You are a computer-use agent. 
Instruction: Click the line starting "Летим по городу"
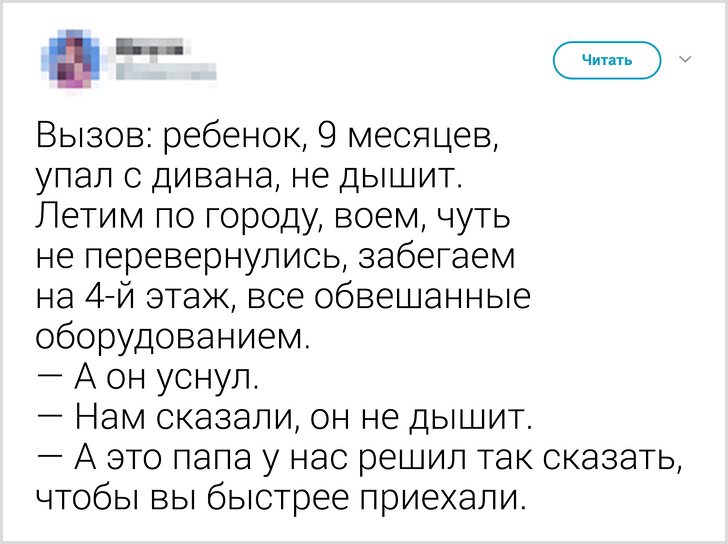click(x=273, y=218)
